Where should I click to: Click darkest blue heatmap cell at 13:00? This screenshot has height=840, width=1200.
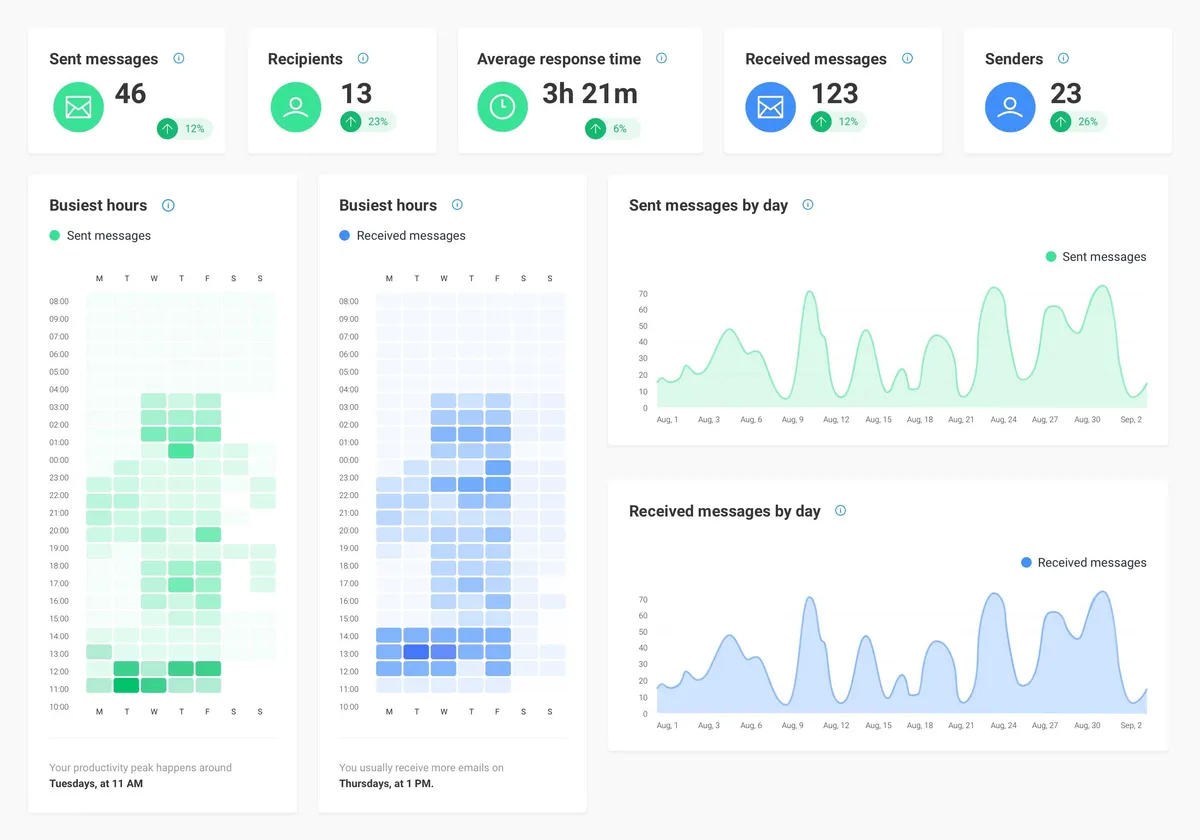coord(416,651)
